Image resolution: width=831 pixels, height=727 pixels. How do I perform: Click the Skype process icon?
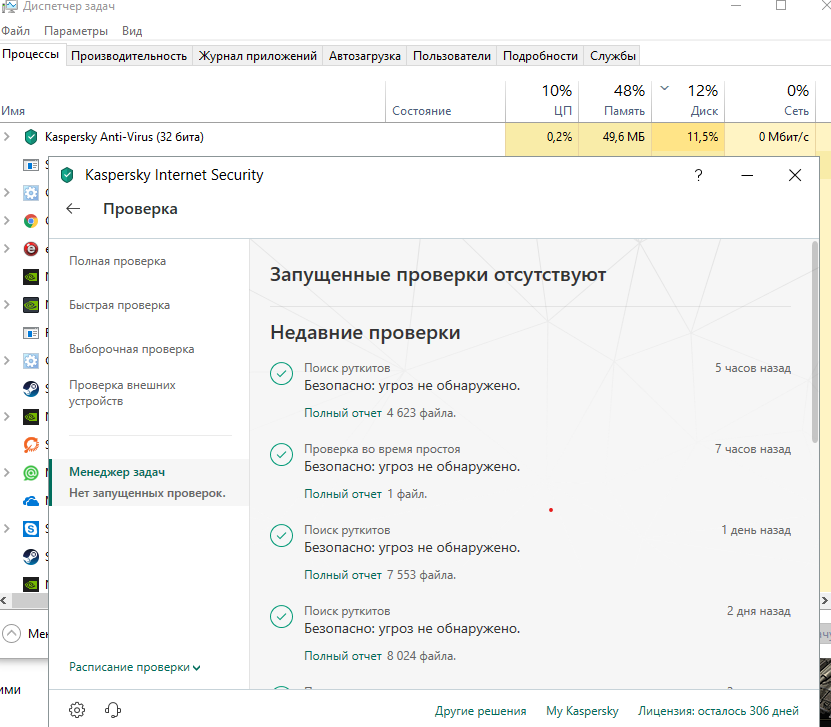(31, 528)
